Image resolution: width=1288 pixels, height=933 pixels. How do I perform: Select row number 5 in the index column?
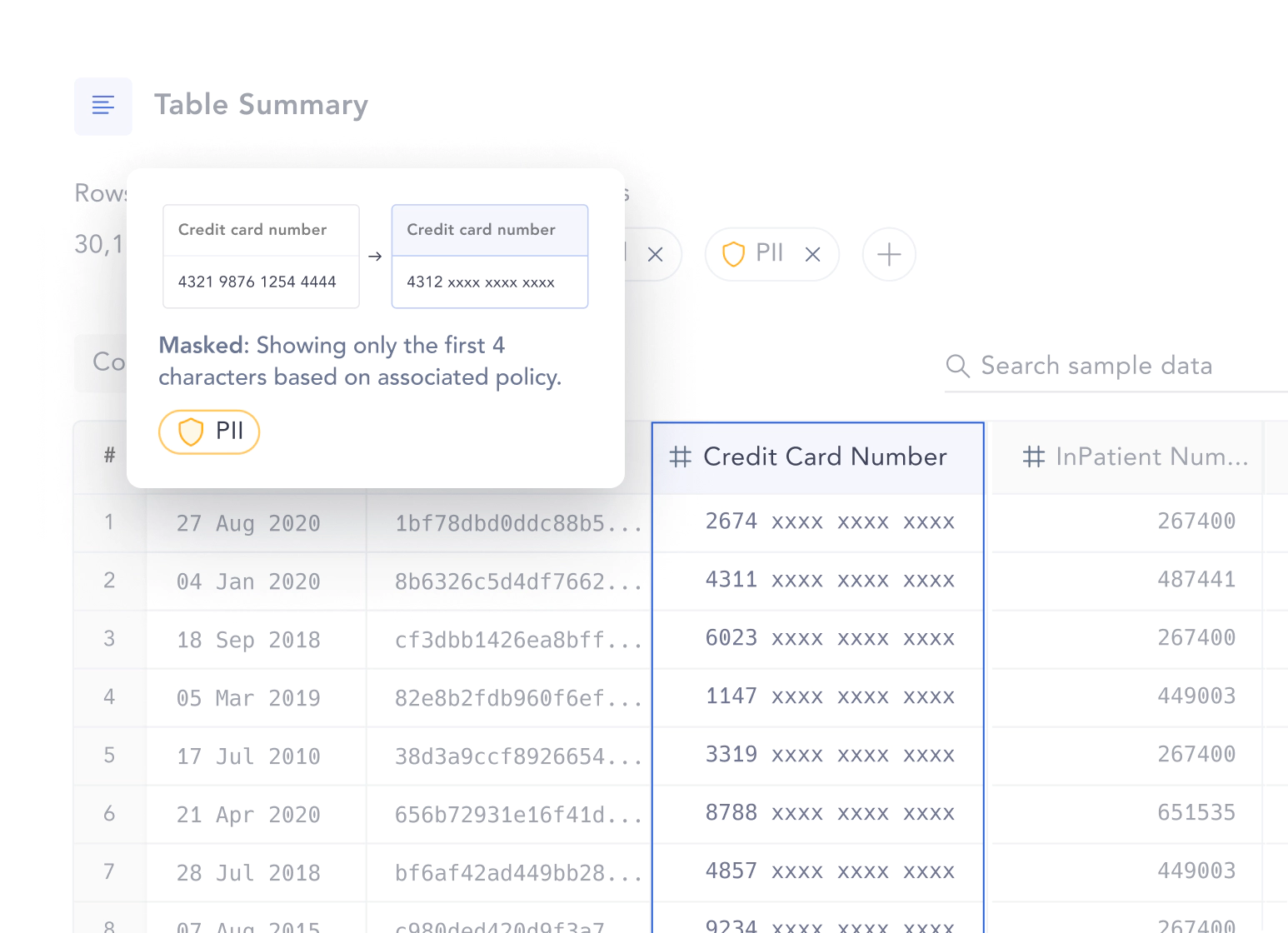point(109,756)
